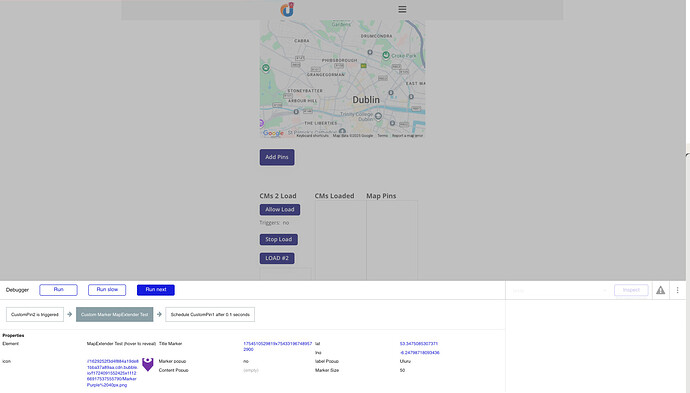Click the 'CMs Loaded' heading
The height and width of the screenshot is (393, 690).
pos(334,196)
